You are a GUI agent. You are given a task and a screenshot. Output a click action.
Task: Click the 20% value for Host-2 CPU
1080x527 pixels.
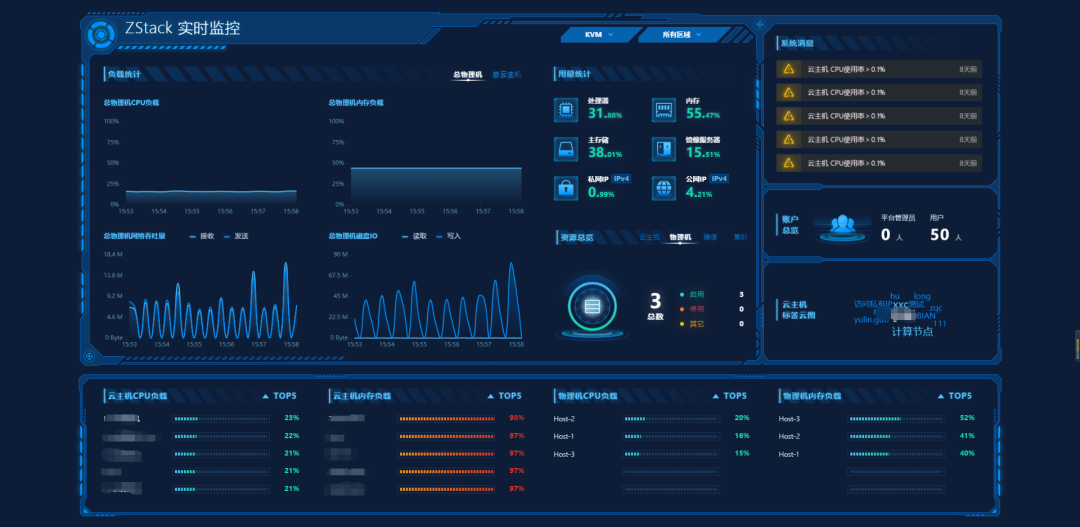pos(742,418)
